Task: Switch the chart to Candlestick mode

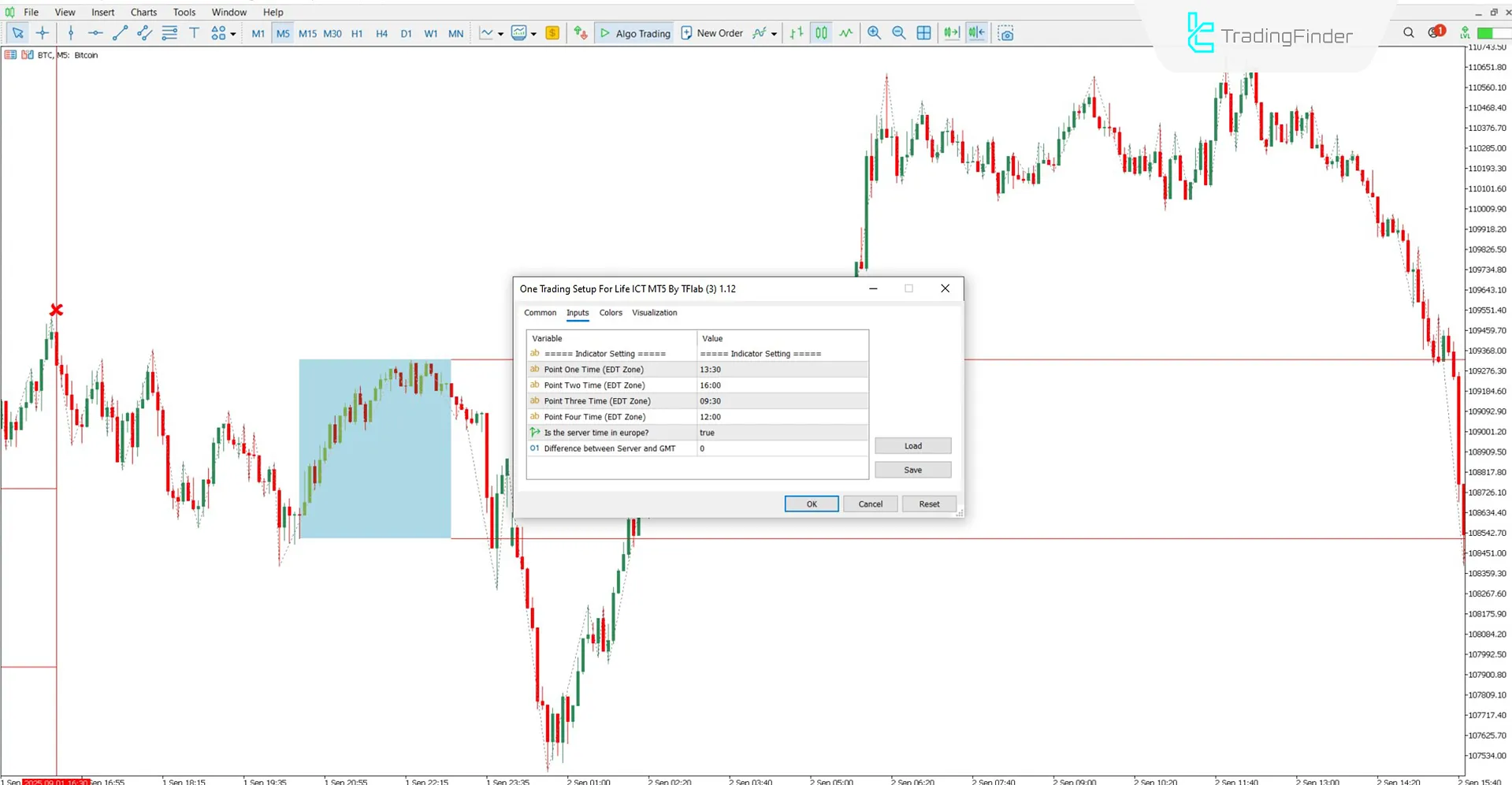Action: tap(820, 32)
